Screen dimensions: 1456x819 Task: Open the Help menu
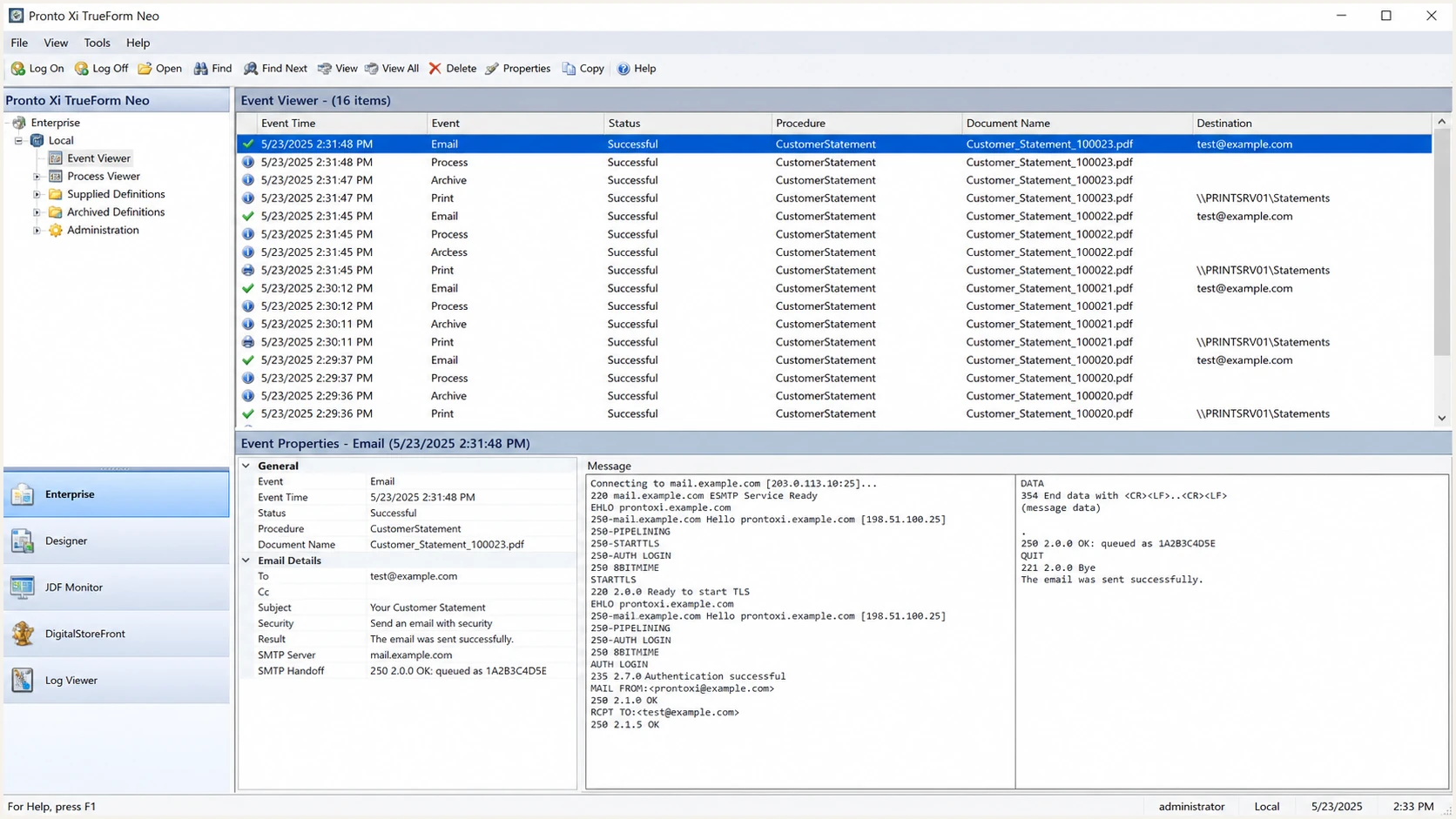point(138,43)
